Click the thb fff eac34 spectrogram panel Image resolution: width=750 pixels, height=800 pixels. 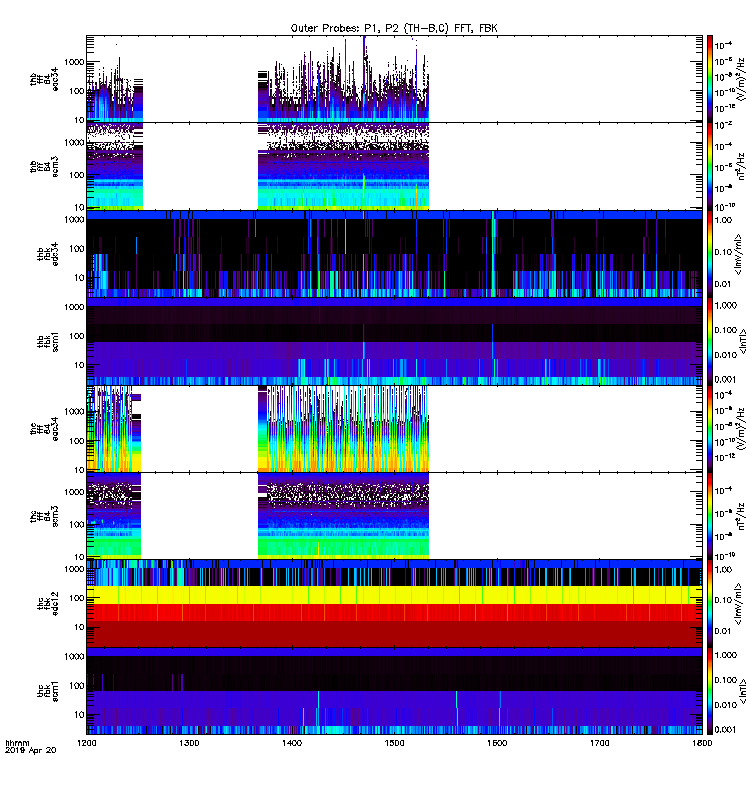click(x=394, y=79)
